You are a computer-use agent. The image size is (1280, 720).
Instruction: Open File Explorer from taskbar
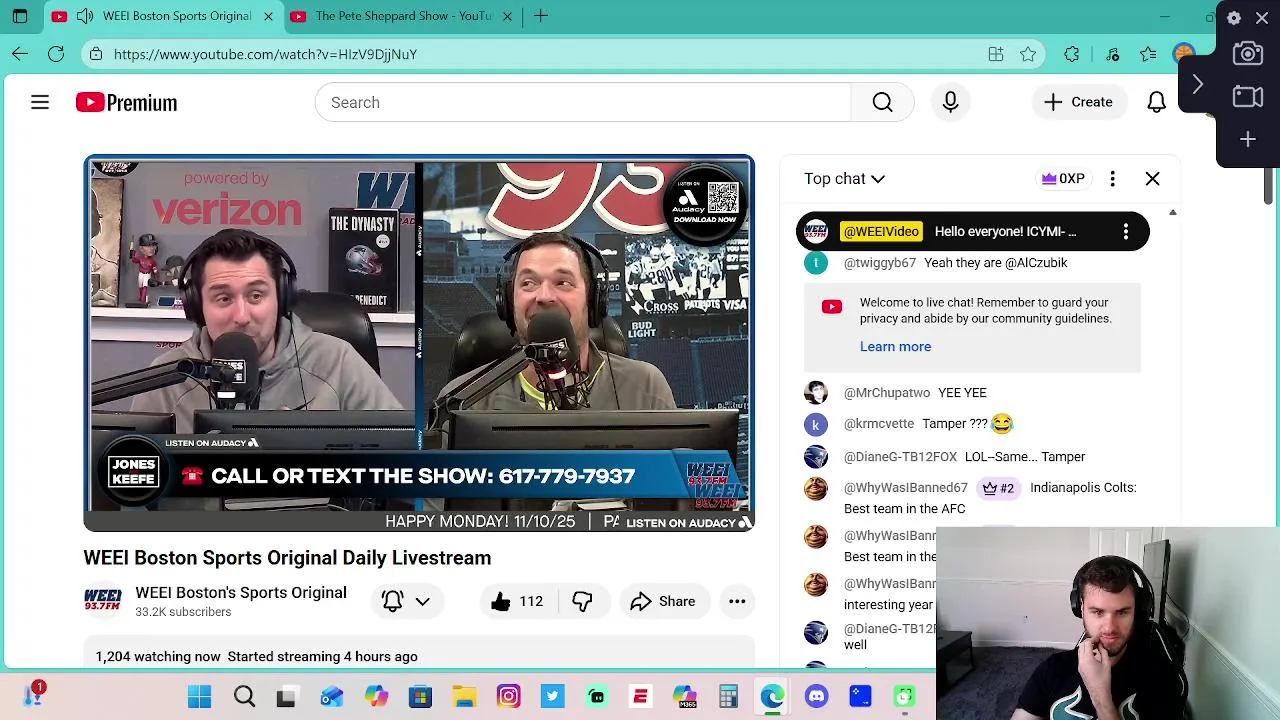(x=464, y=696)
